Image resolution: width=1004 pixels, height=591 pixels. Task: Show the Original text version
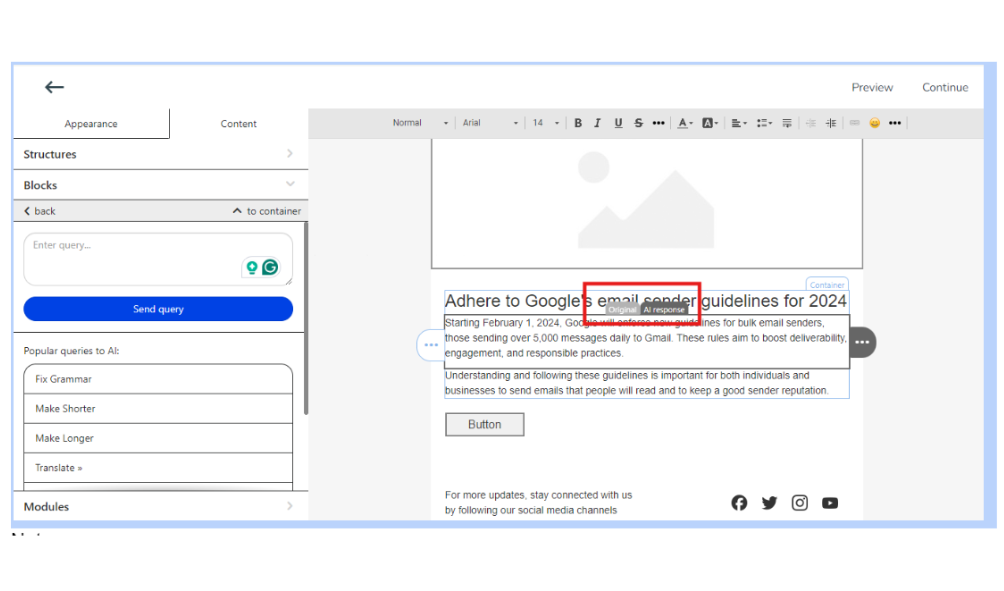[622, 309]
